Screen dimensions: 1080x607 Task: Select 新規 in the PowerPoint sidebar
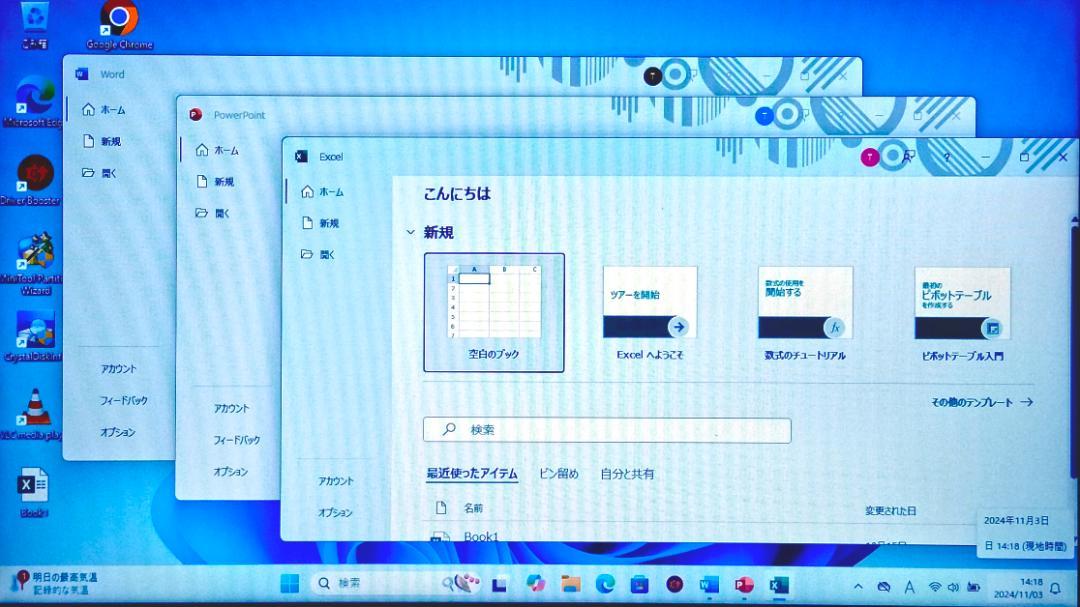(x=215, y=181)
